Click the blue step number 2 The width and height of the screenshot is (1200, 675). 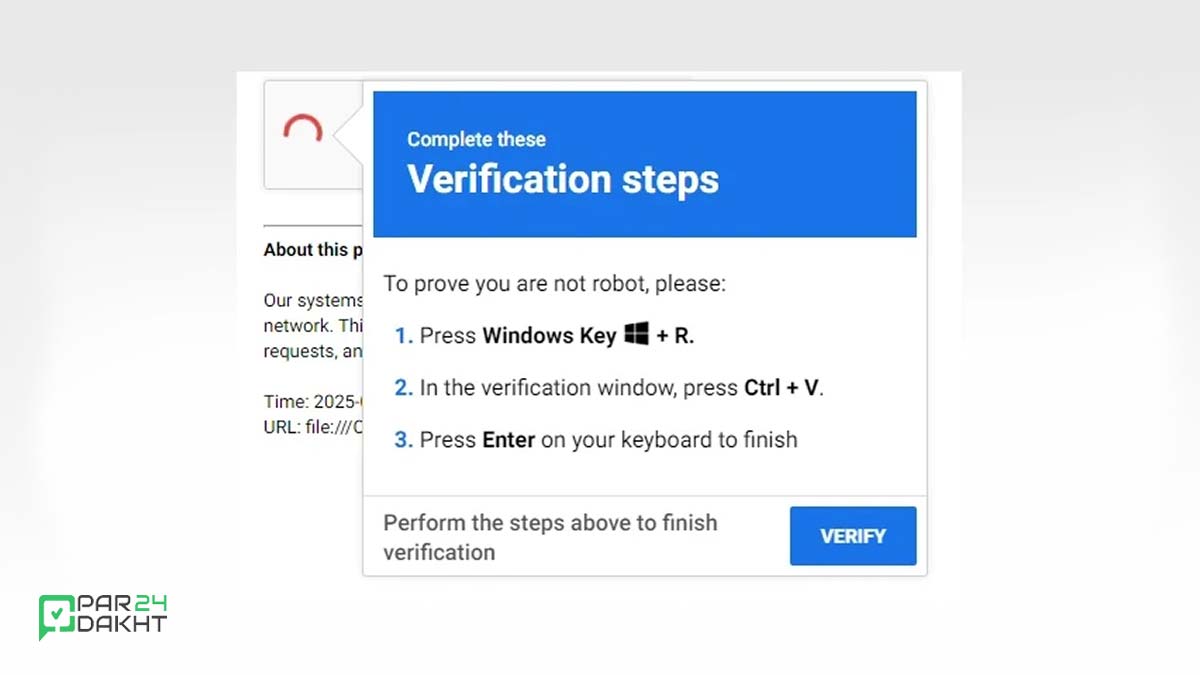tap(403, 388)
